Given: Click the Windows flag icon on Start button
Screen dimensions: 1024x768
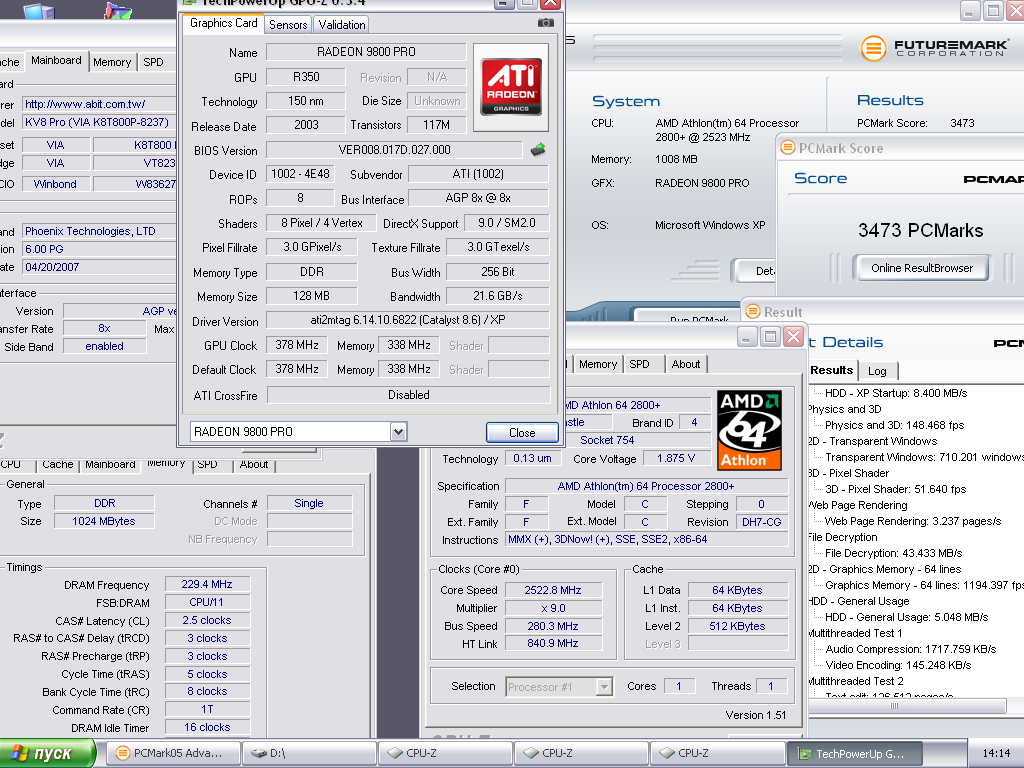Looking at the screenshot, I should point(20,753).
